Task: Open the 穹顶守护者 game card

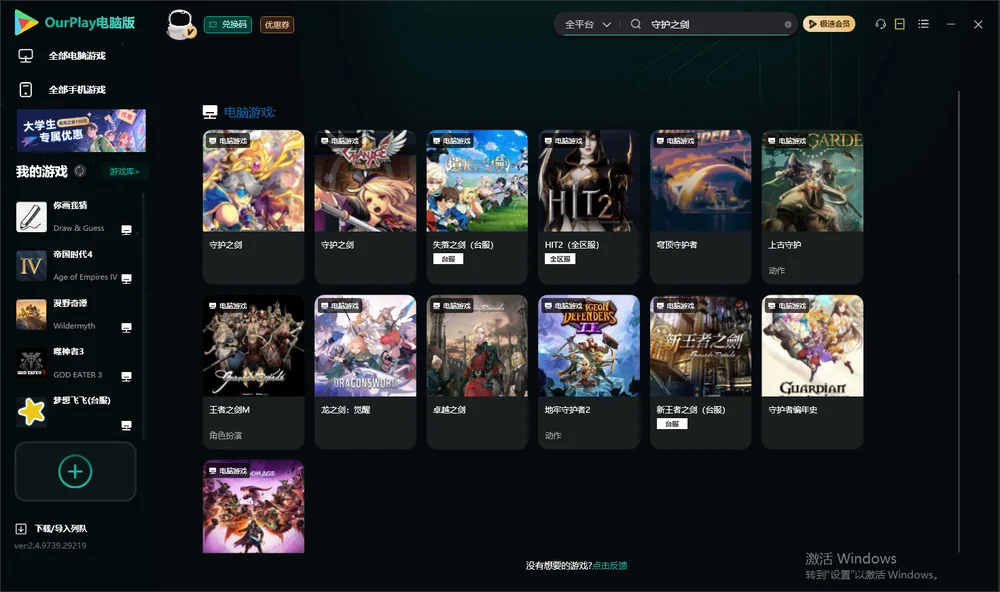Action: tap(701, 207)
